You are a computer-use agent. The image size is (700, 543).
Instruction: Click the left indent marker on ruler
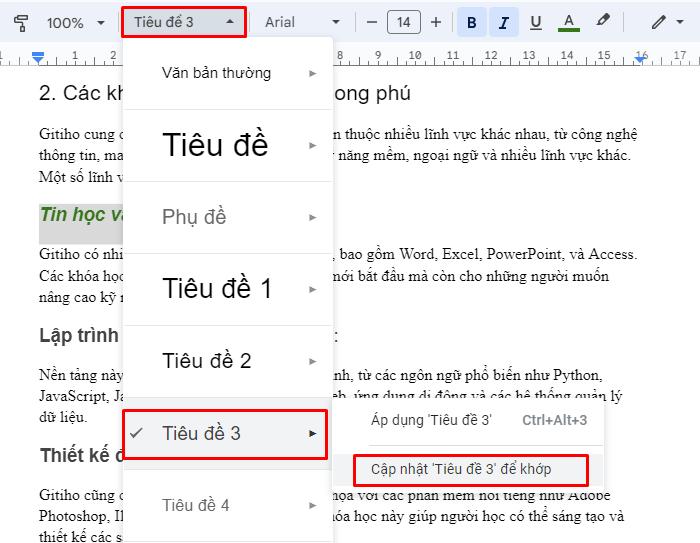point(38,57)
